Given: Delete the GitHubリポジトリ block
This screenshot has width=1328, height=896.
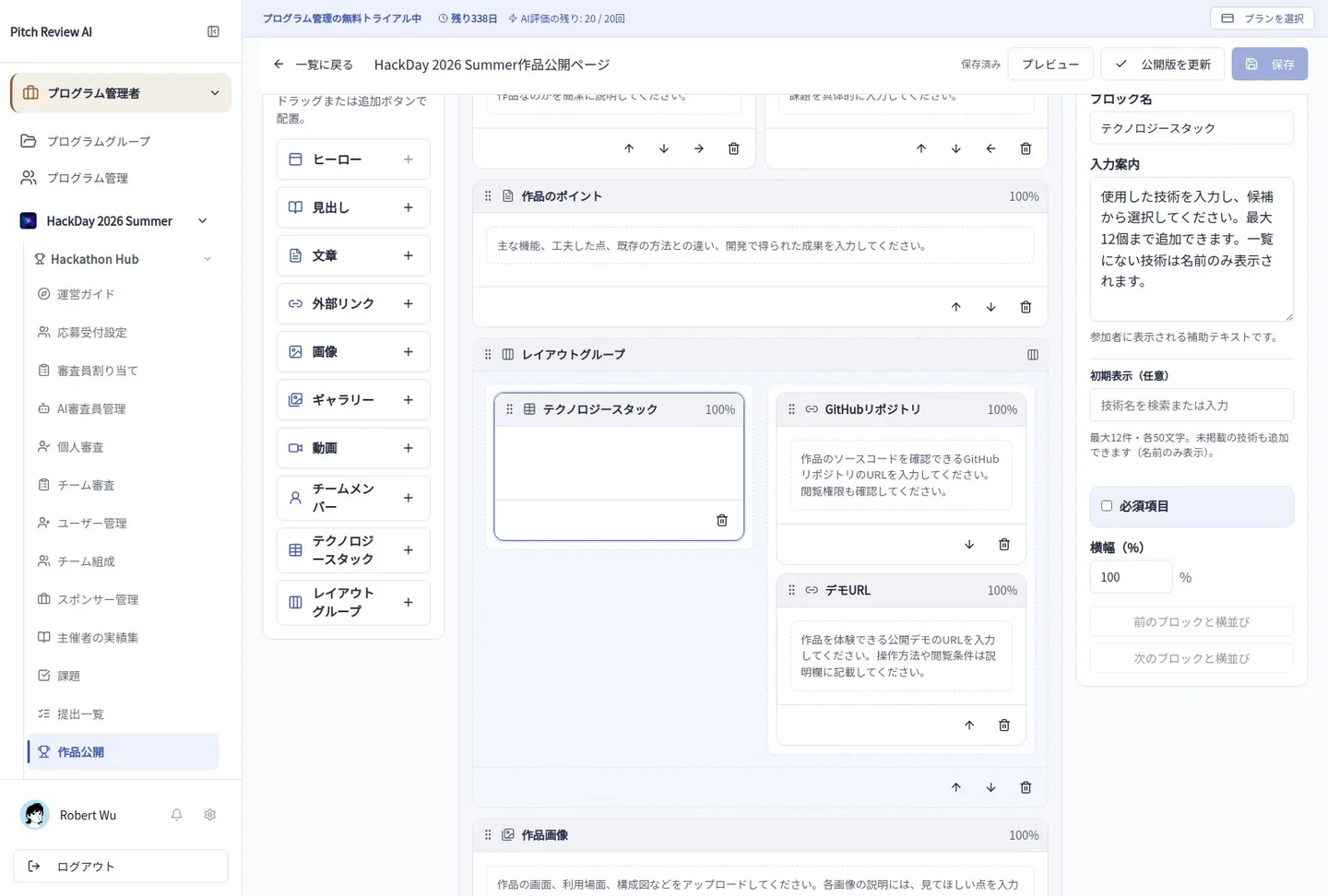Looking at the screenshot, I should tap(1004, 545).
